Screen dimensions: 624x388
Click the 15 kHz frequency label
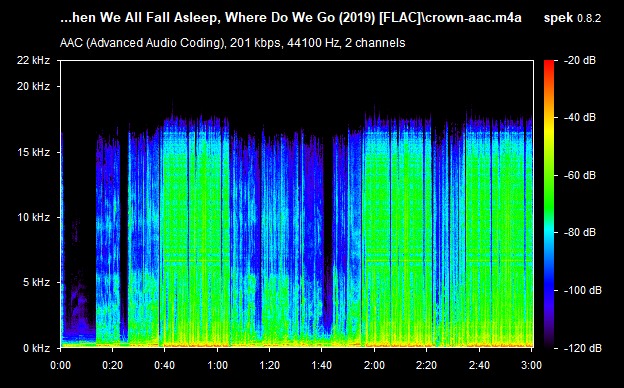tap(33, 152)
